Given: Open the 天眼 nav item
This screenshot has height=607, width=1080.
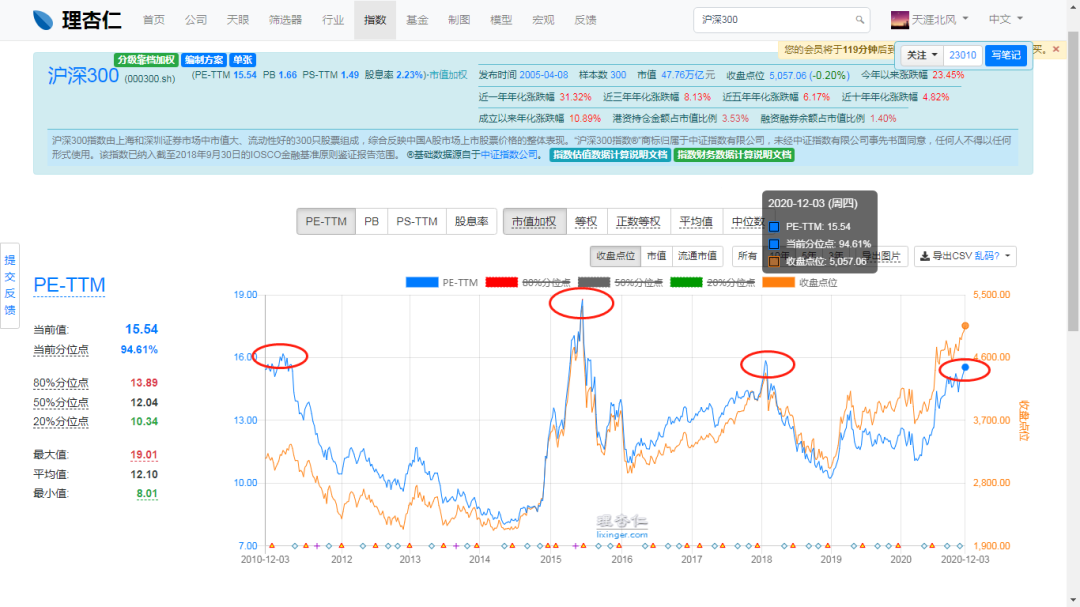Looking at the screenshot, I should pos(238,20).
